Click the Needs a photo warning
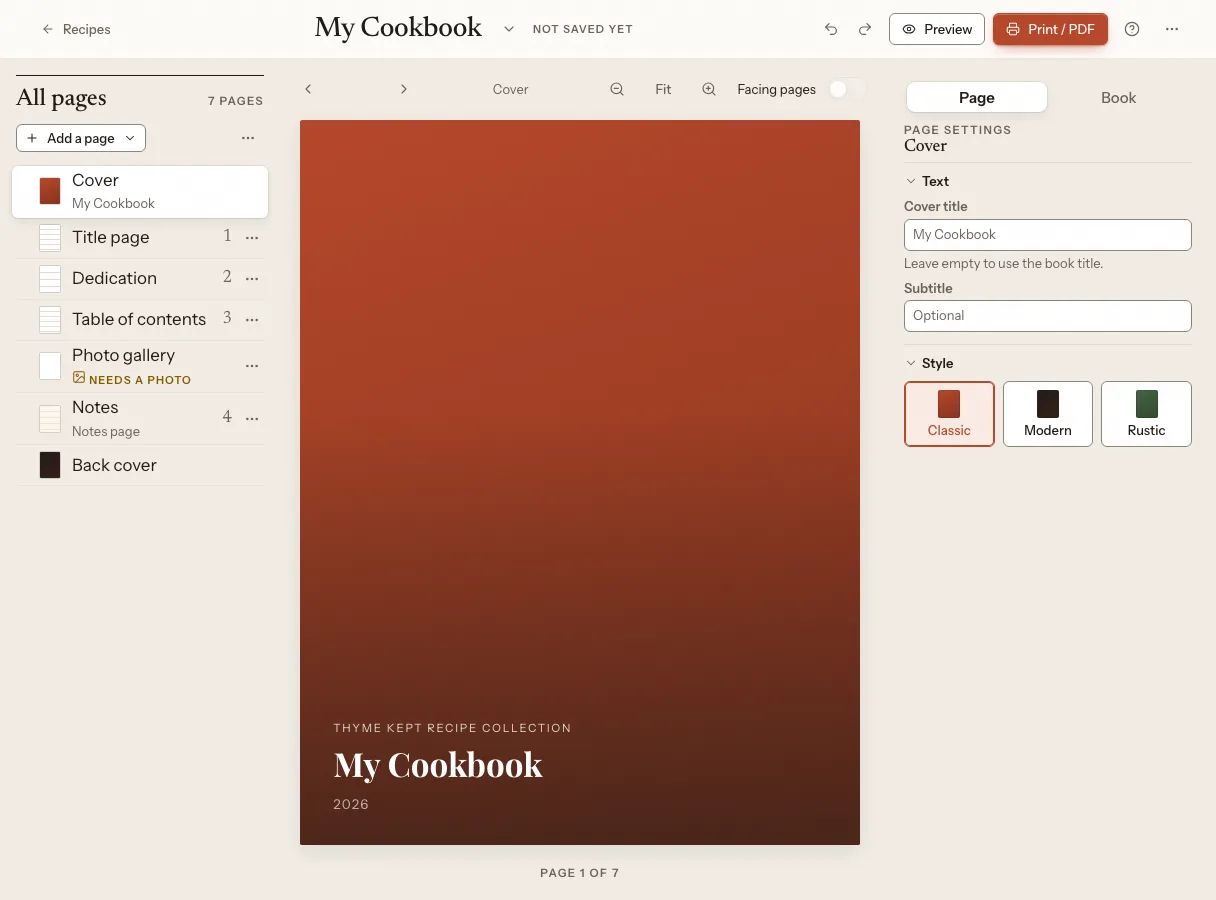The width and height of the screenshot is (1216, 900). tap(132, 380)
